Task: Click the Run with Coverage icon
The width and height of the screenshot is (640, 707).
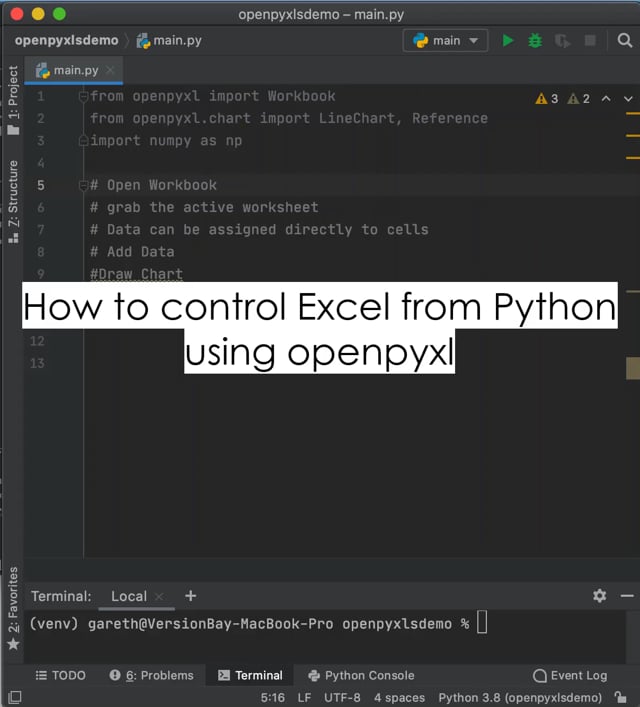Action: [562, 41]
